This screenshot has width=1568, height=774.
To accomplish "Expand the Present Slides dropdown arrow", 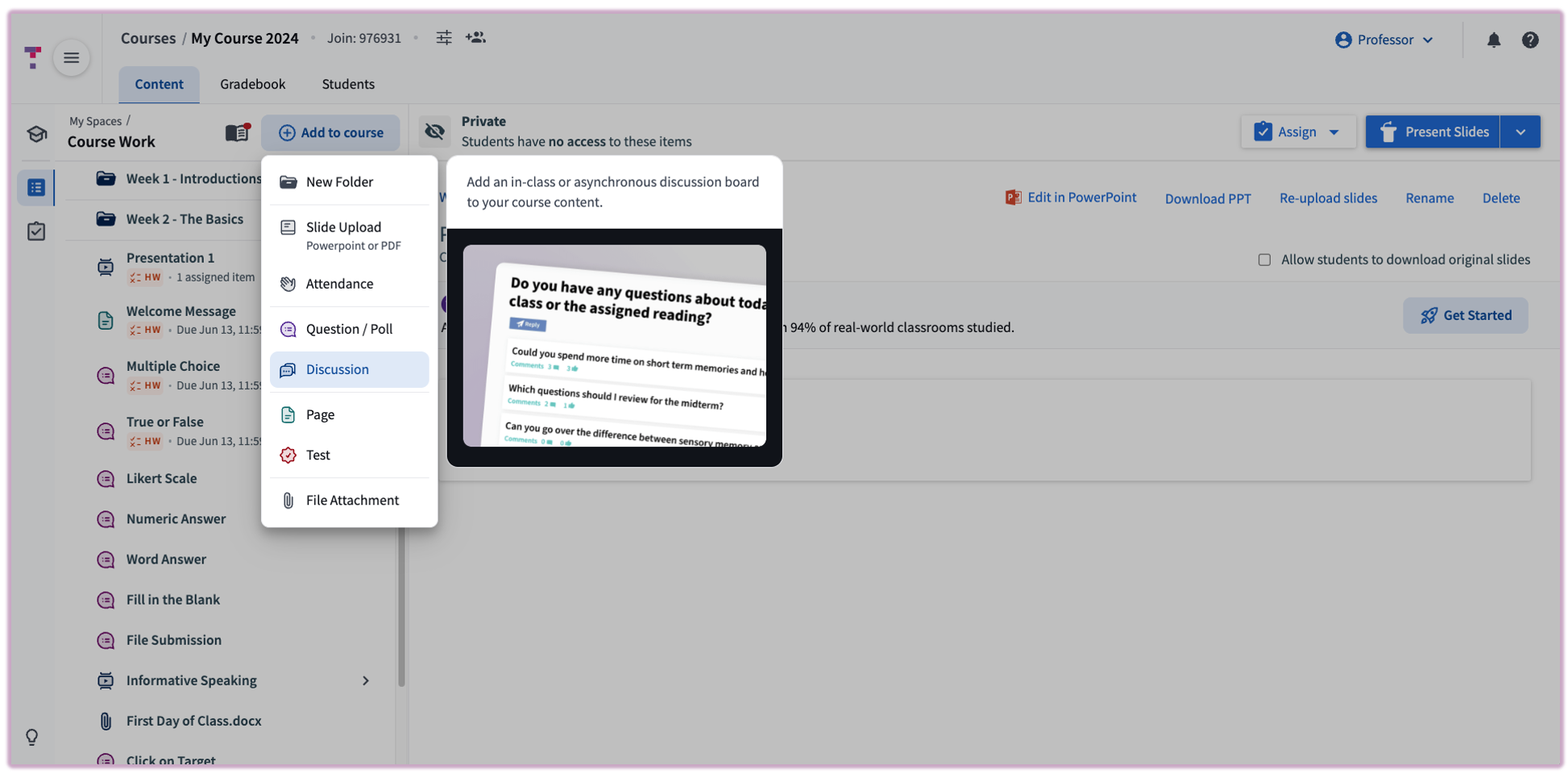I will [1520, 132].
